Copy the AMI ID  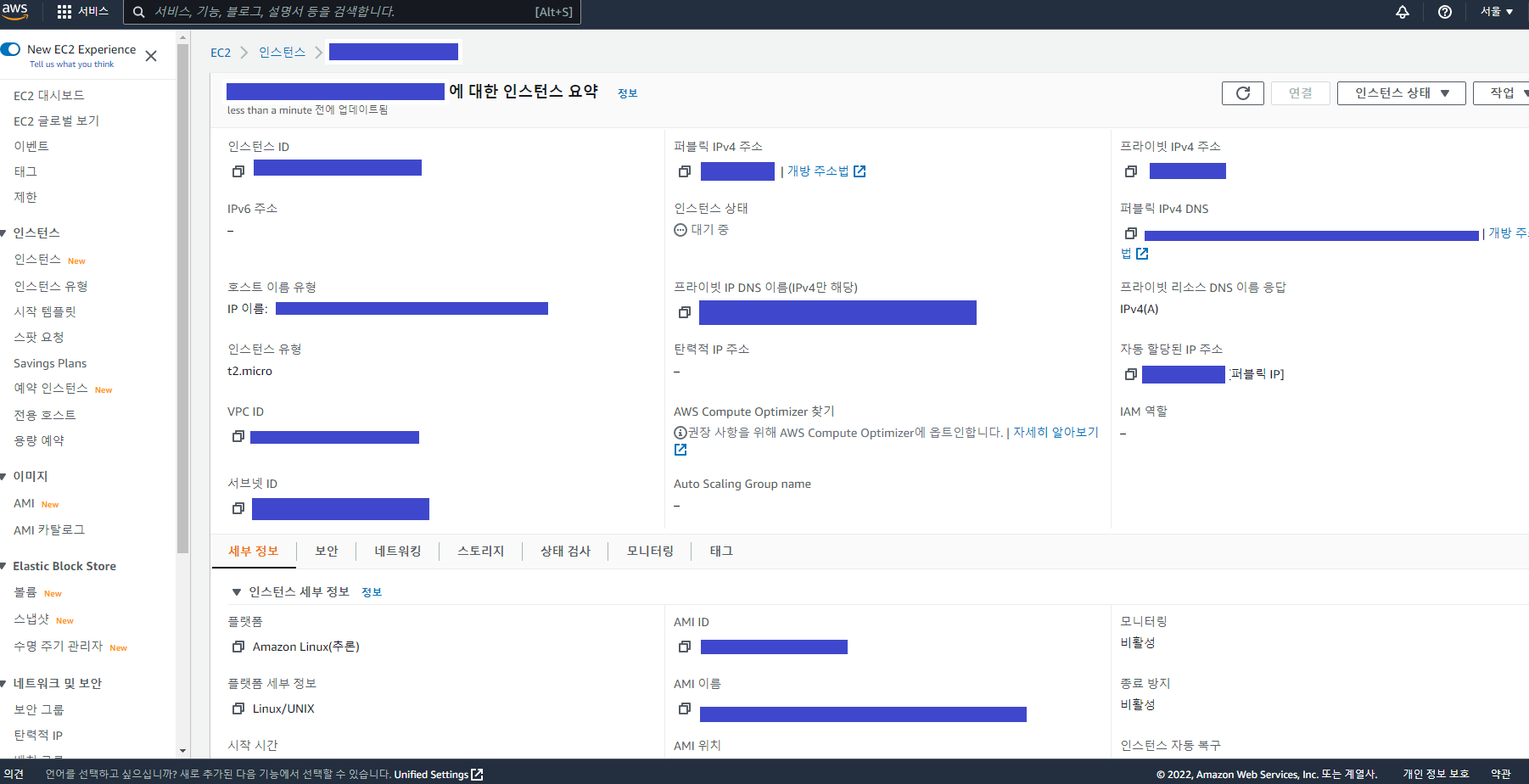pyautogui.click(x=685, y=647)
